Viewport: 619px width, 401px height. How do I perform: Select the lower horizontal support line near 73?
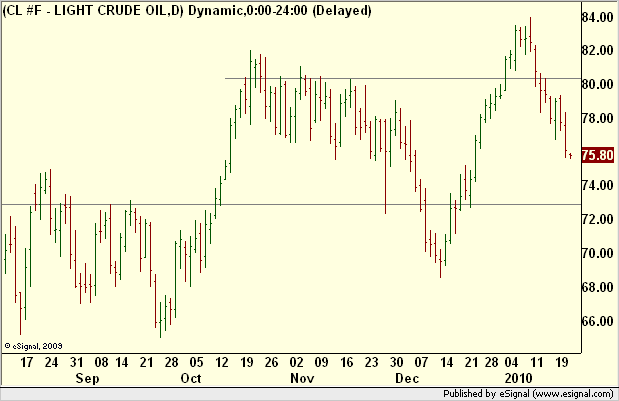tap(291, 204)
